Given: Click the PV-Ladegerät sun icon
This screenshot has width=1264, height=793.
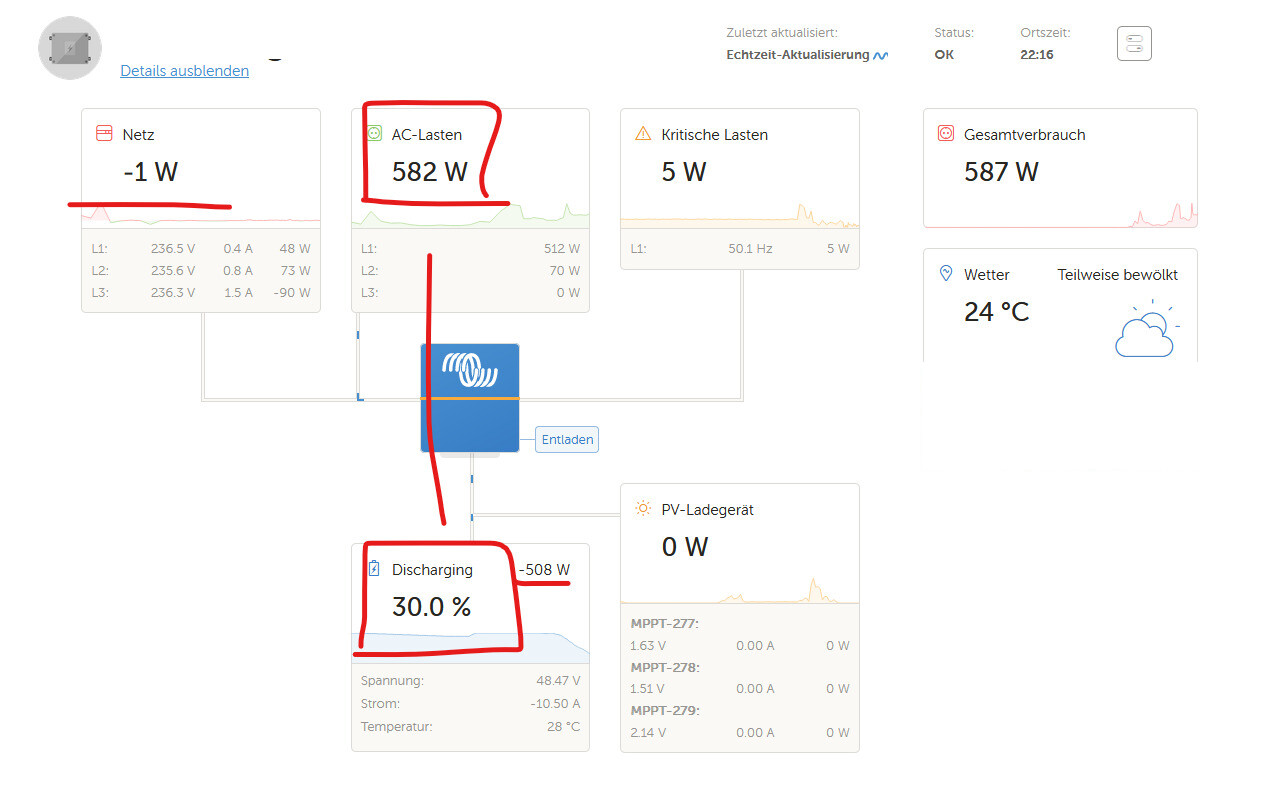Looking at the screenshot, I should point(643,509).
